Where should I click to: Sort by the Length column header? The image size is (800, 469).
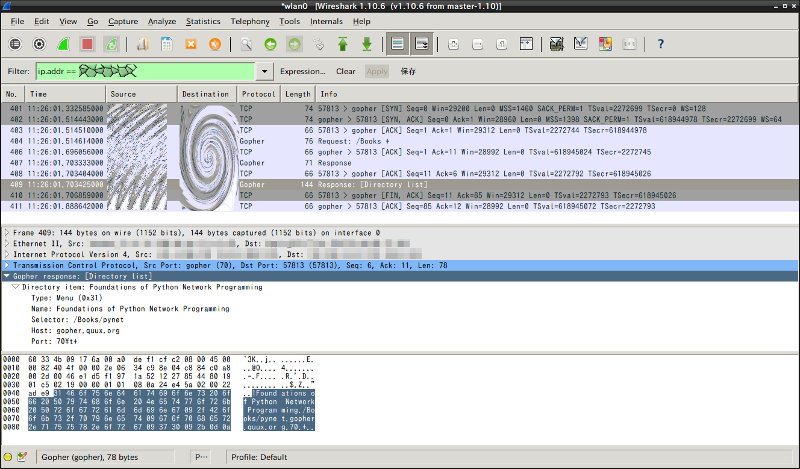click(298, 94)
